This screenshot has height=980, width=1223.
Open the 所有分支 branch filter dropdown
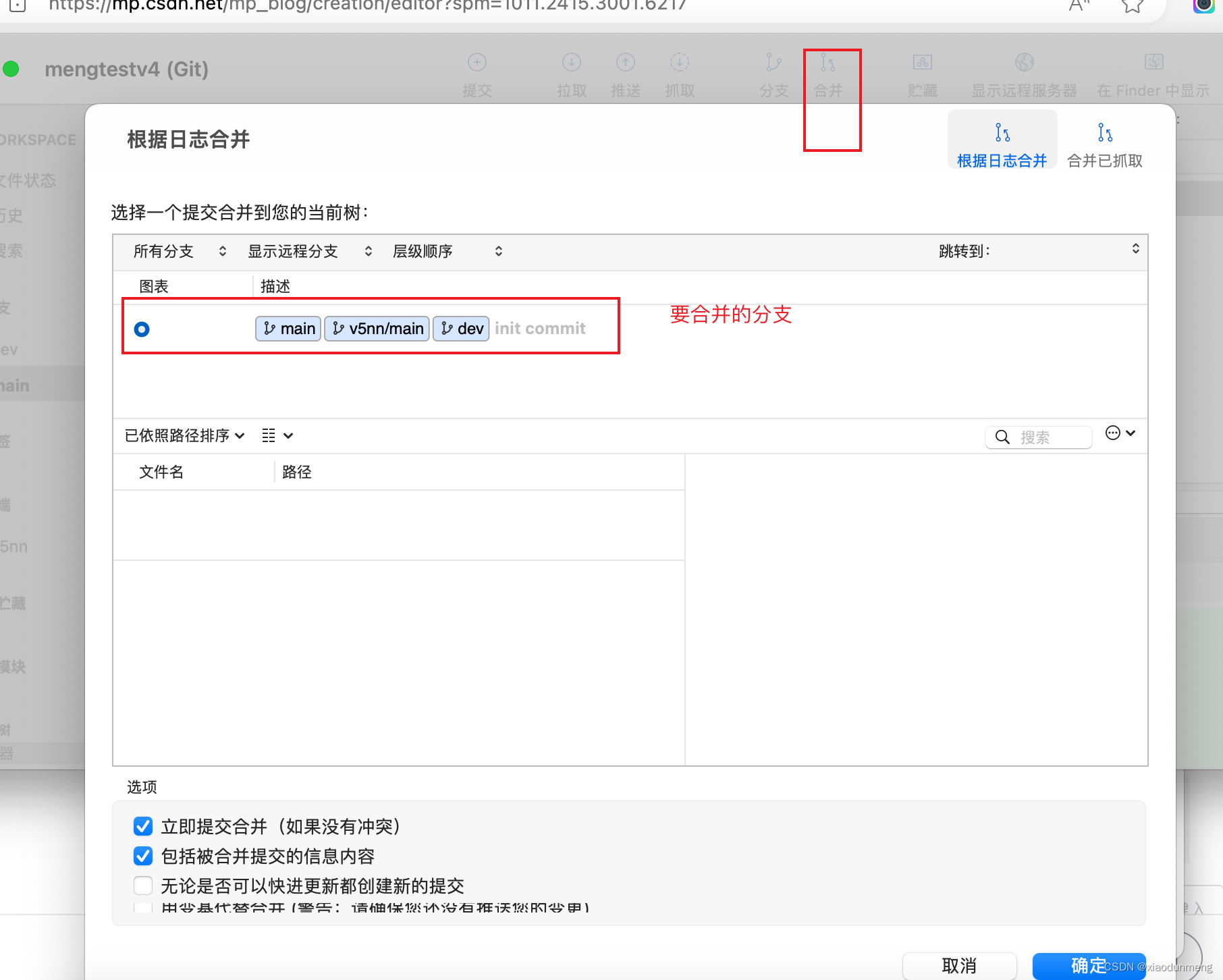pyautogui.click(x=180, y=251)
